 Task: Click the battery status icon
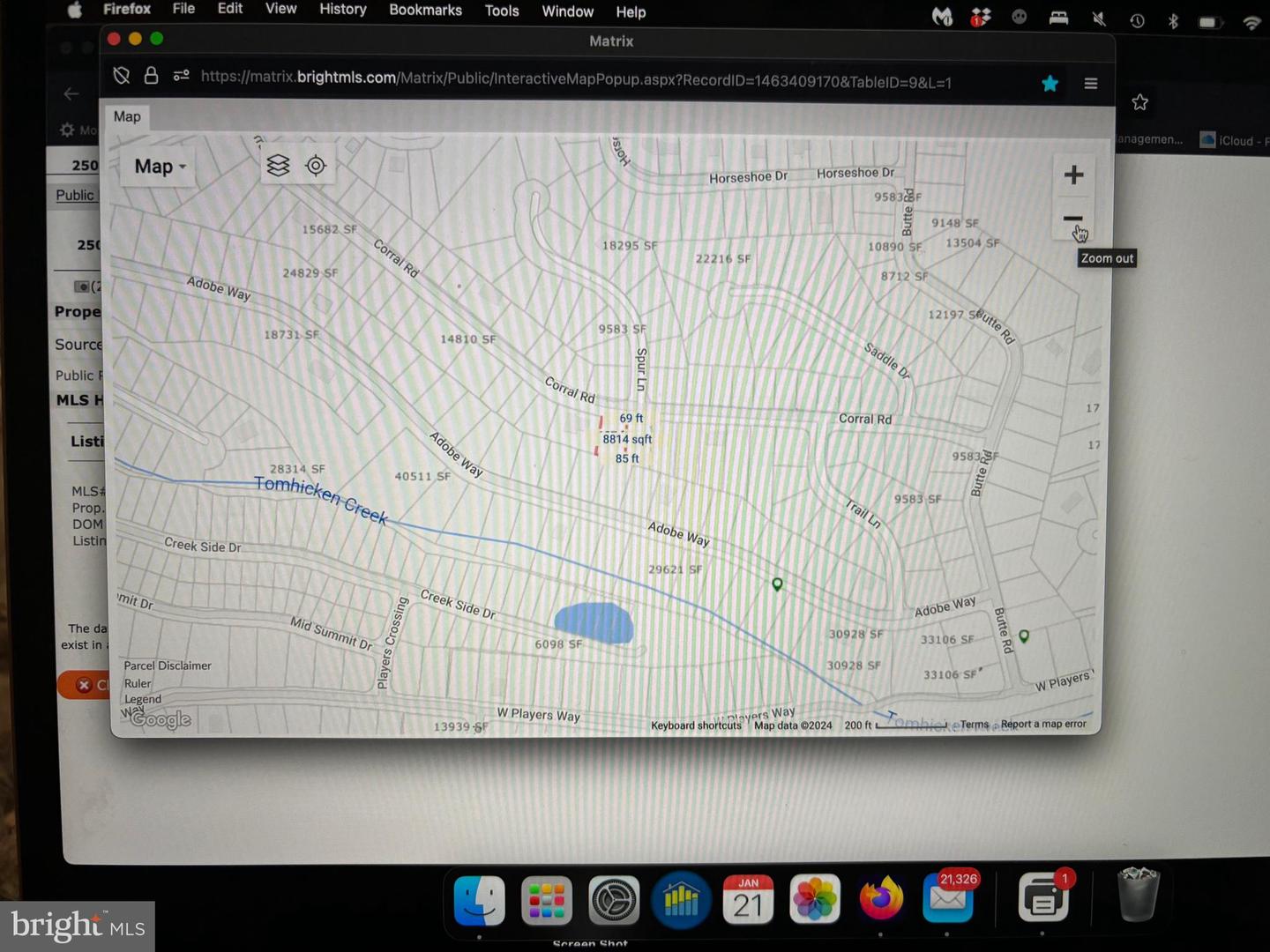[1209, 21]
